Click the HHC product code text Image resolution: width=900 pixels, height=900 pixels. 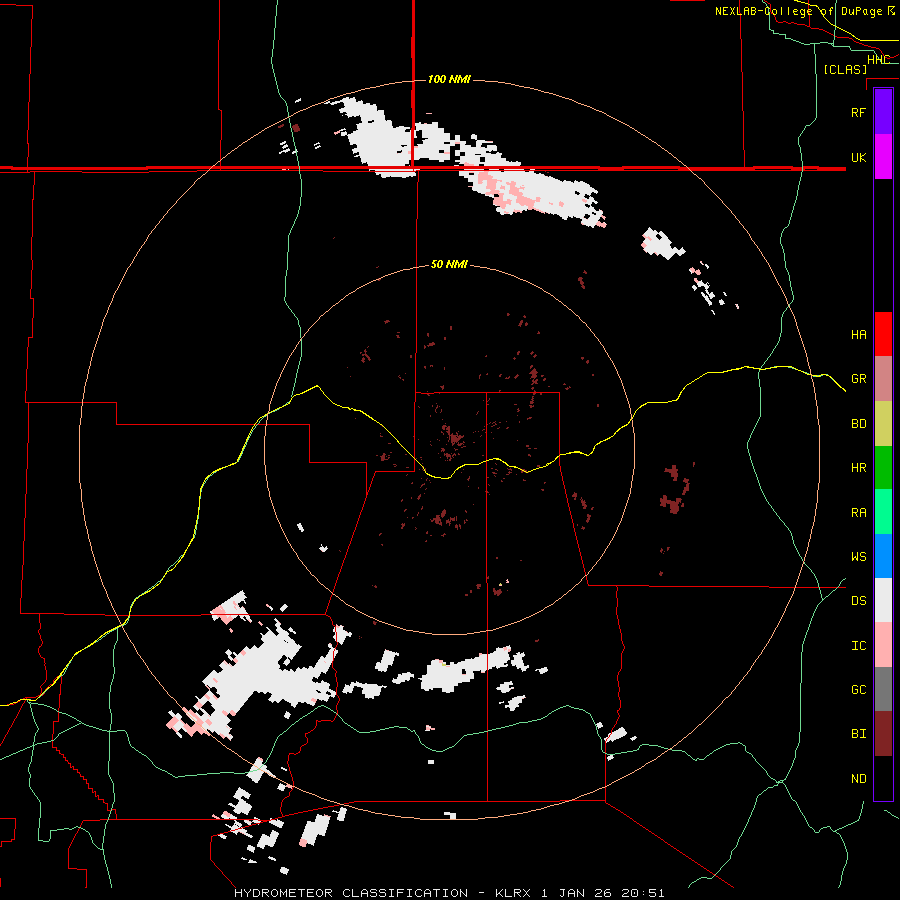coord(878,60)
